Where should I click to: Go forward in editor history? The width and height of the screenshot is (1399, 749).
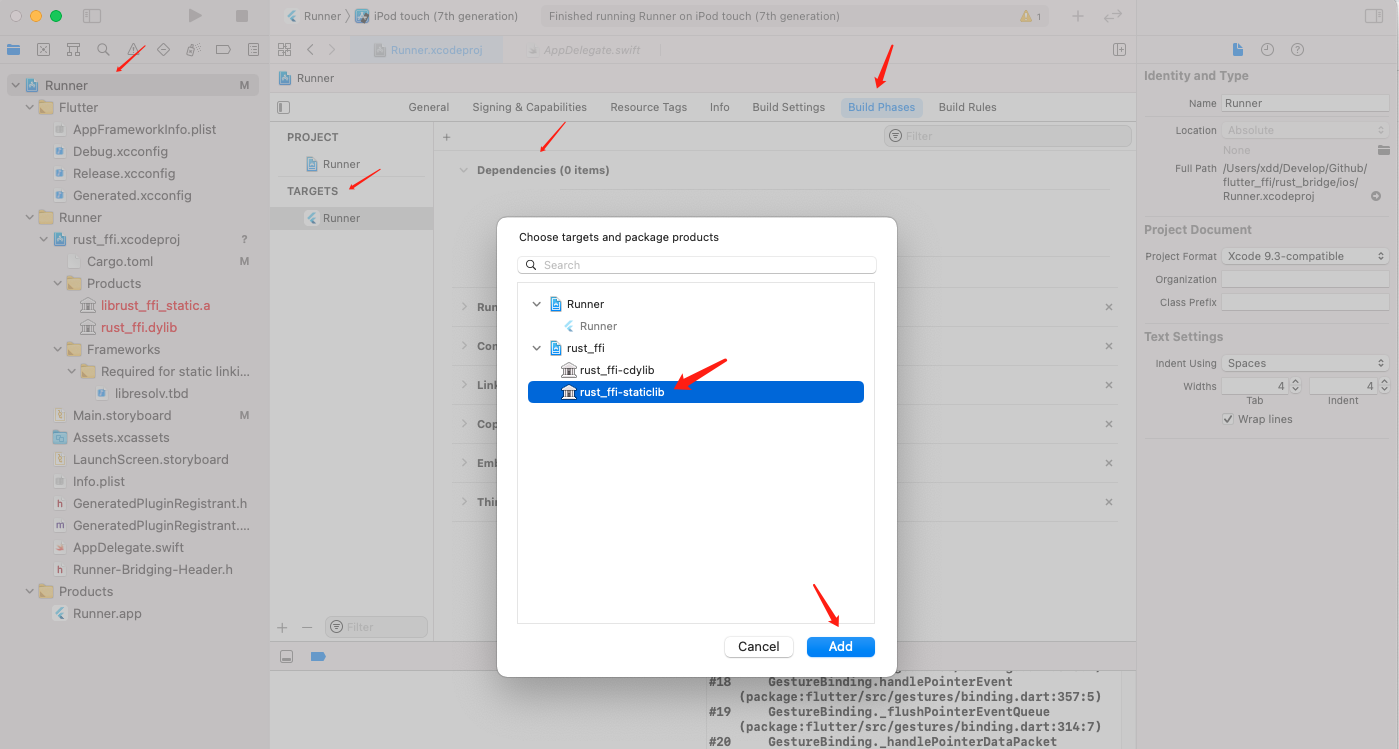tap(332, 49)
